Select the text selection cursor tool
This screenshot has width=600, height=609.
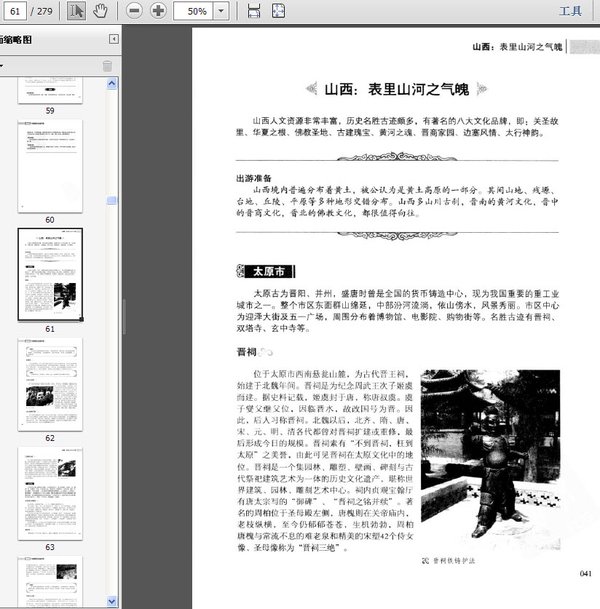pyautogui.click(x=76, y=10)
